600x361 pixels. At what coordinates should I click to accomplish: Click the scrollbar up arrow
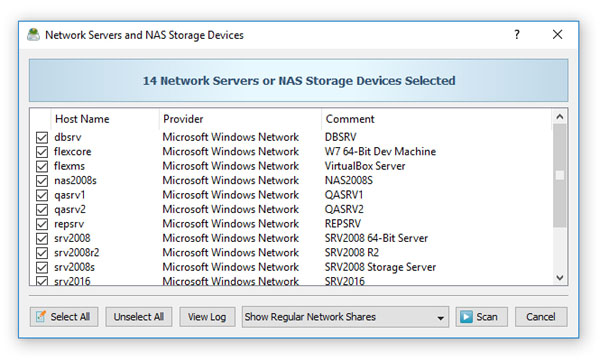click(x=560, y=117)
